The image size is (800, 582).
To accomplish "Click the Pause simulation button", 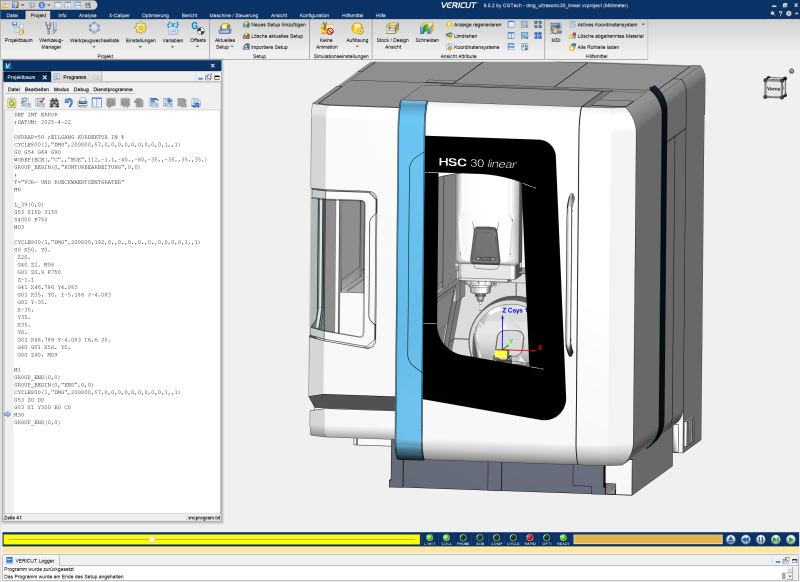I will [761, 539].
